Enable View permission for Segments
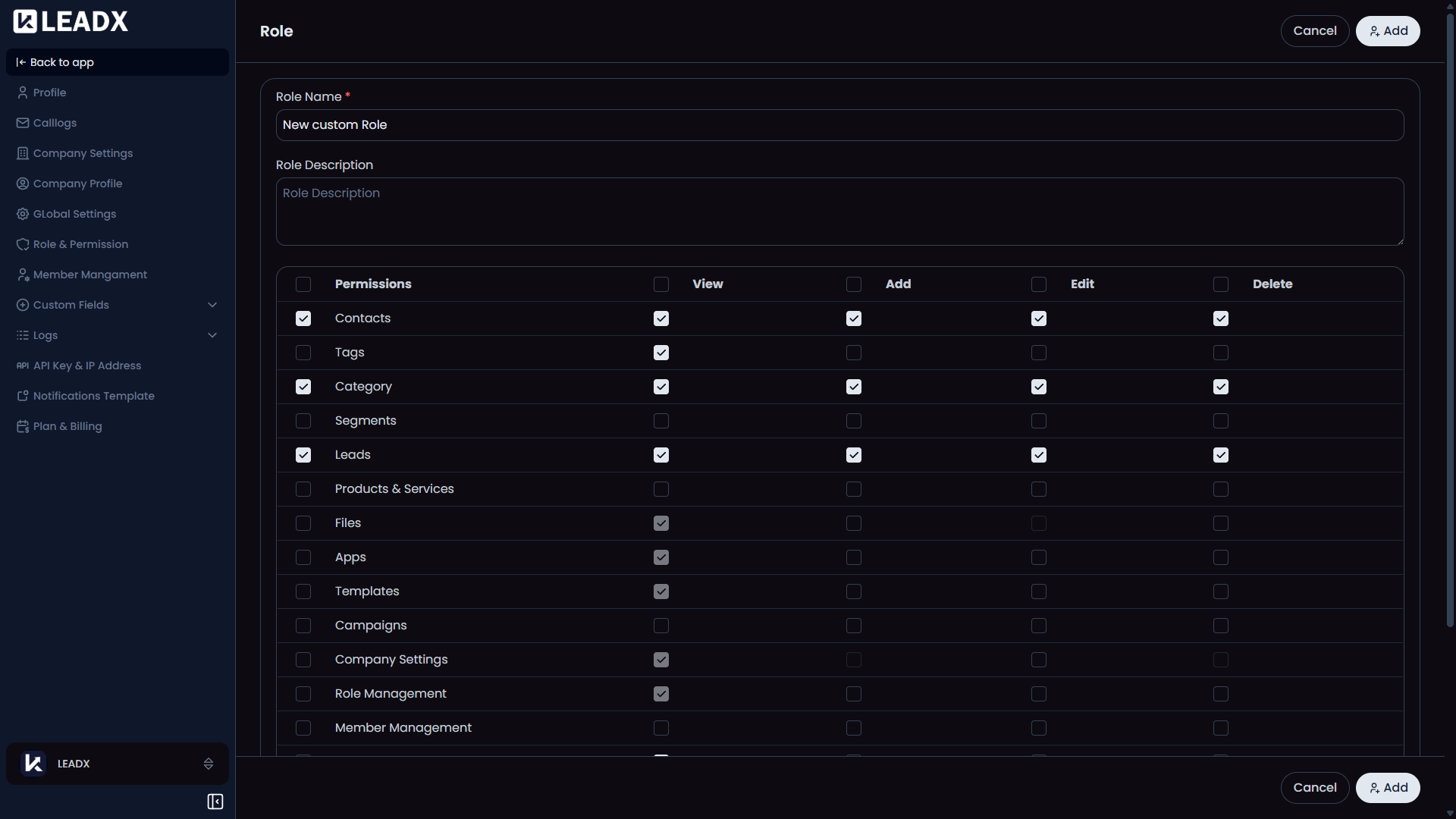 [x=661, y=421]
